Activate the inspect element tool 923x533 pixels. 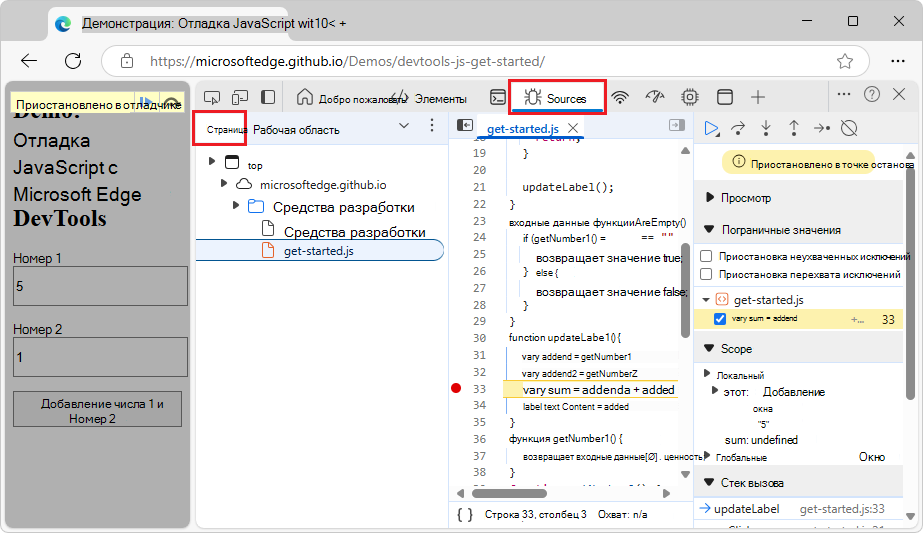[x=212, y=97]
